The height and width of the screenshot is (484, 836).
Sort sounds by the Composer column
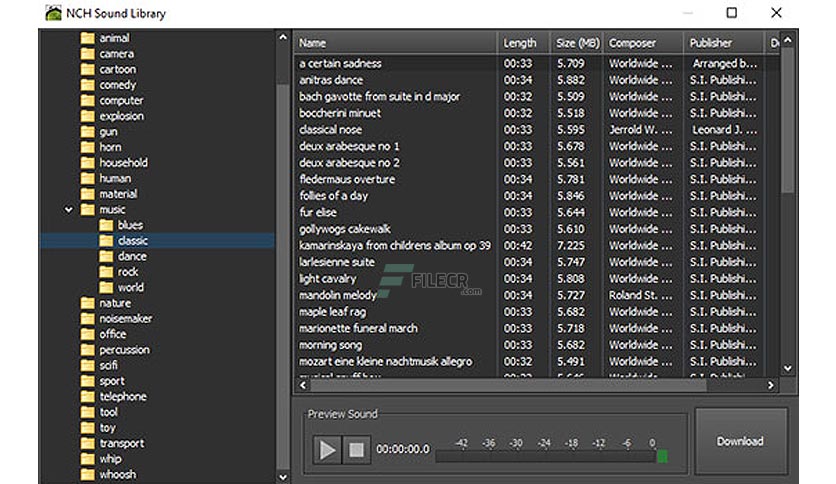point(643,43)
